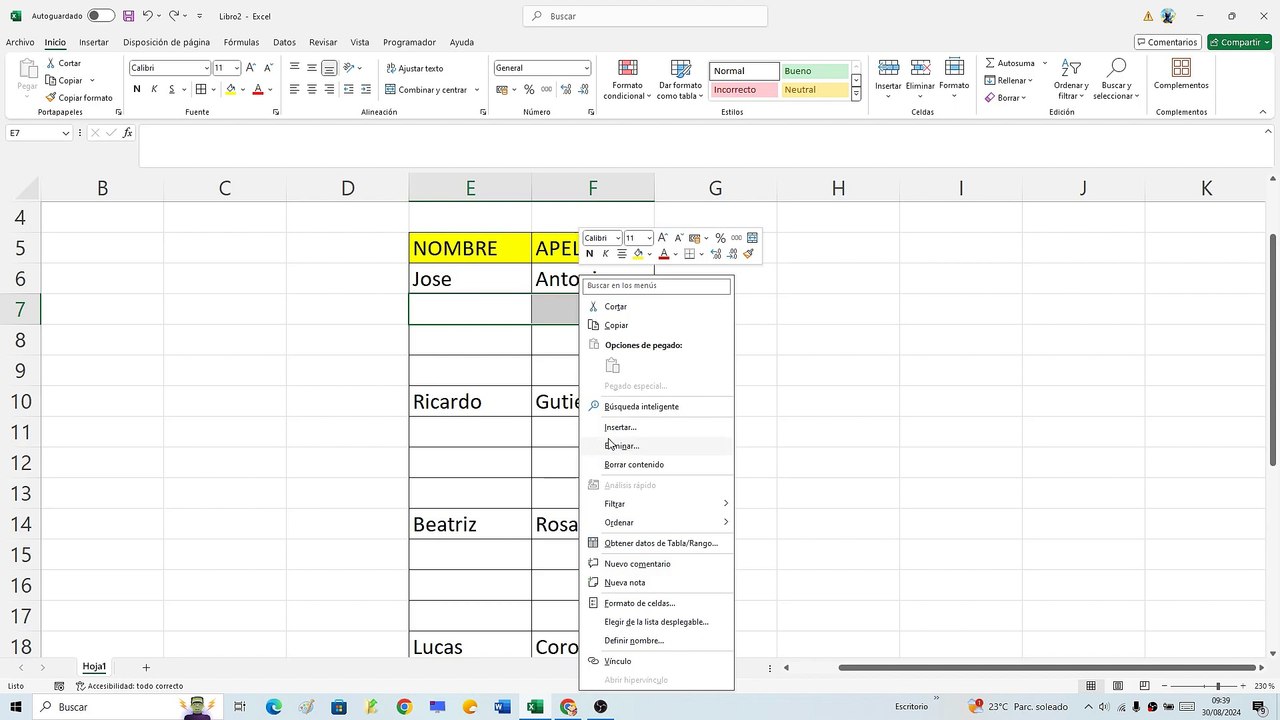Click the Complementos icon
Image resolution: width=1280 pixels, height=720 pixels.
[1181, 68]
